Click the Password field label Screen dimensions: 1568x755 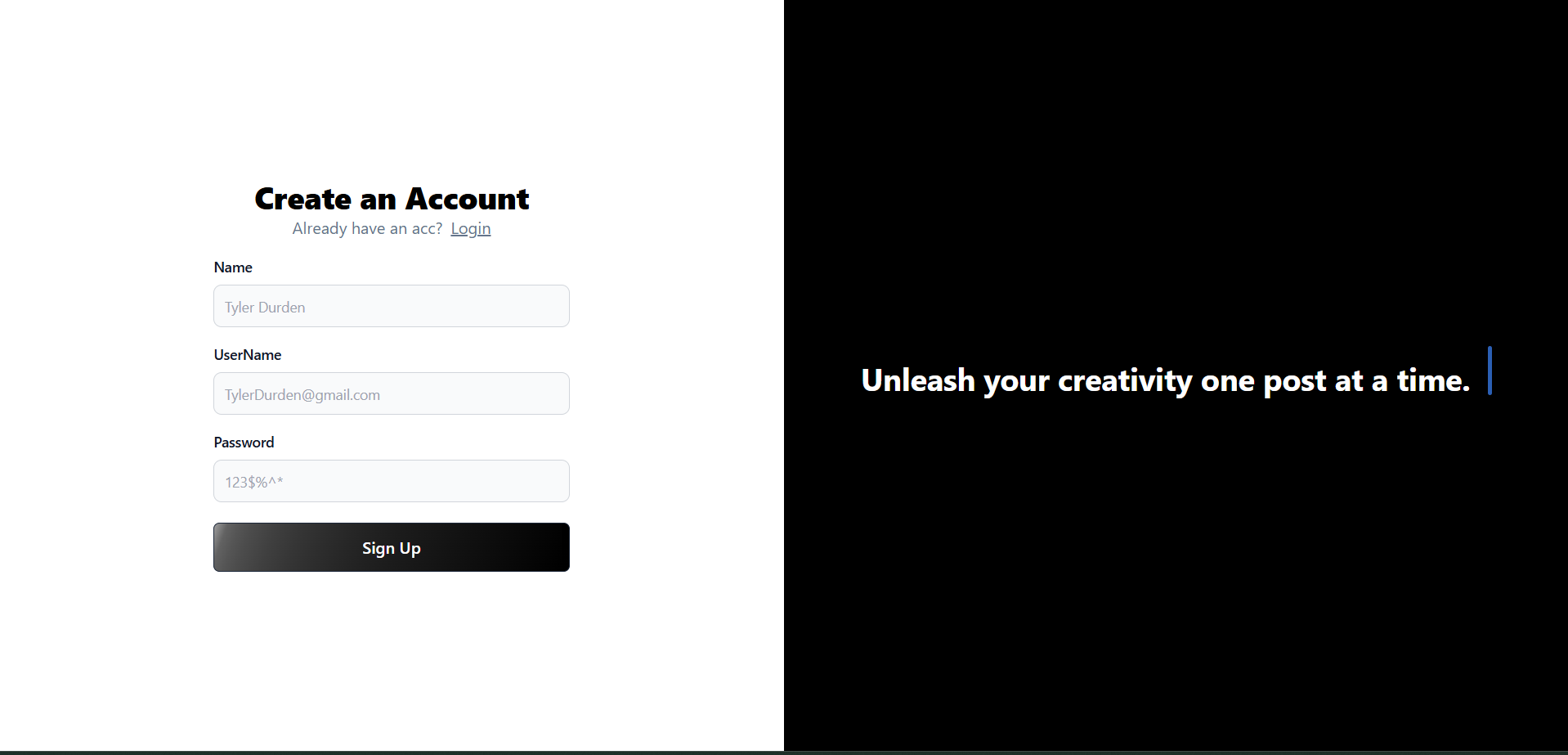pyautogui.click(x=244, y=443)
